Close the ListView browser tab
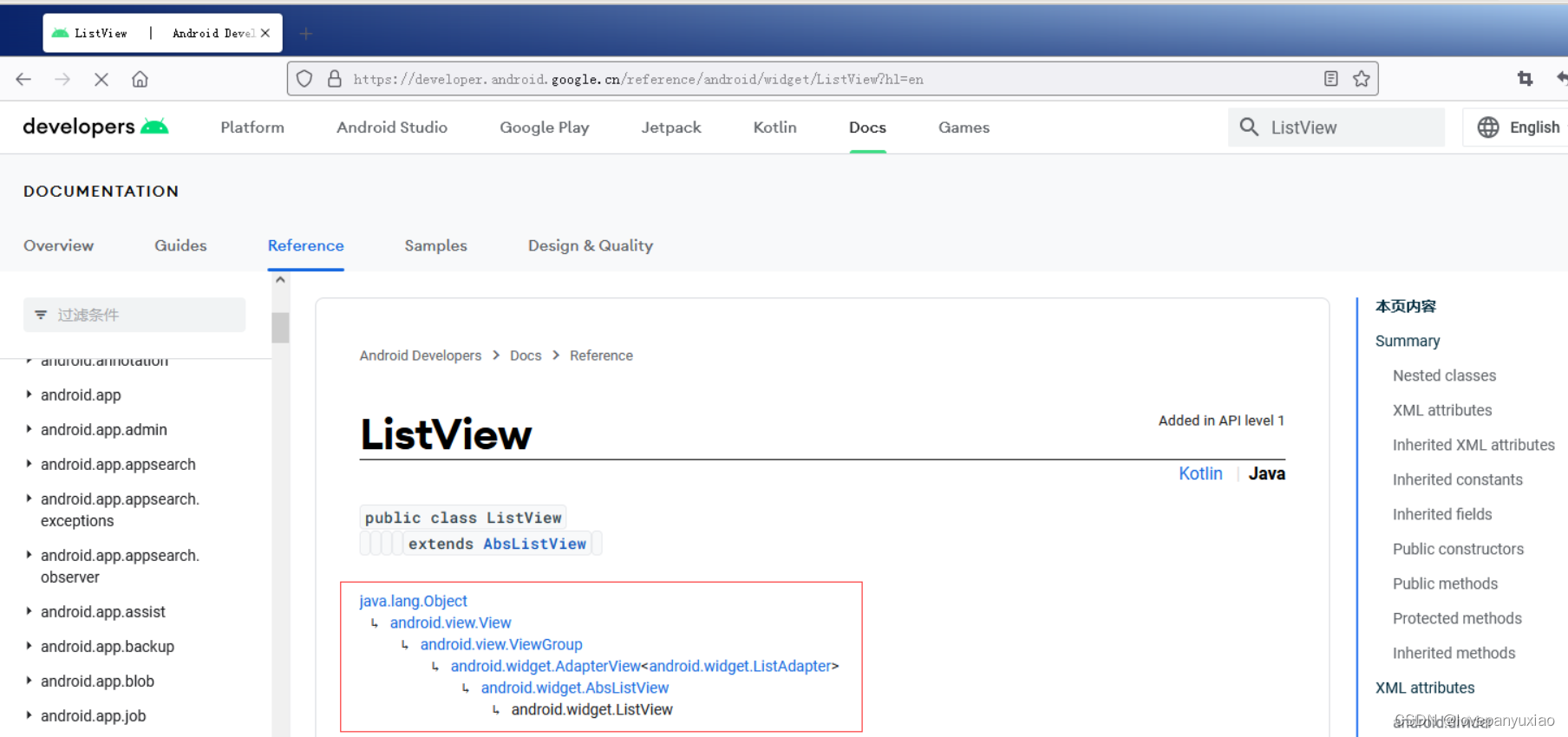Viewport: 1568px width, 737px height. click(x=265, y=33)
